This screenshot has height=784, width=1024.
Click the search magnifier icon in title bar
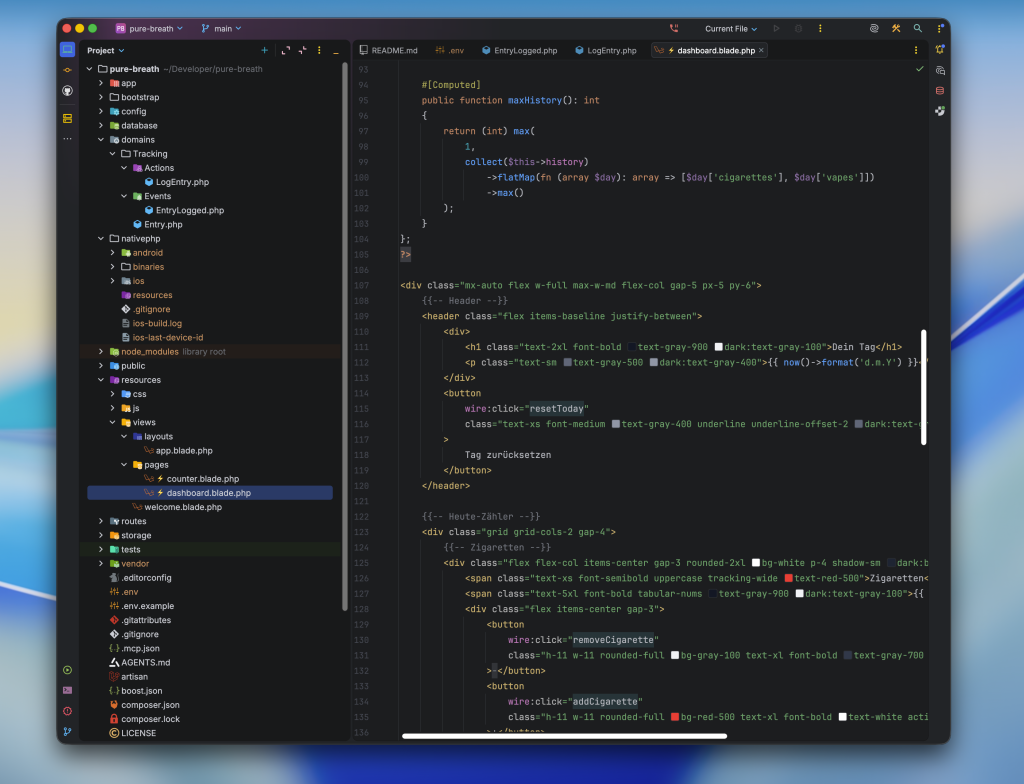[x=918, y=28]
